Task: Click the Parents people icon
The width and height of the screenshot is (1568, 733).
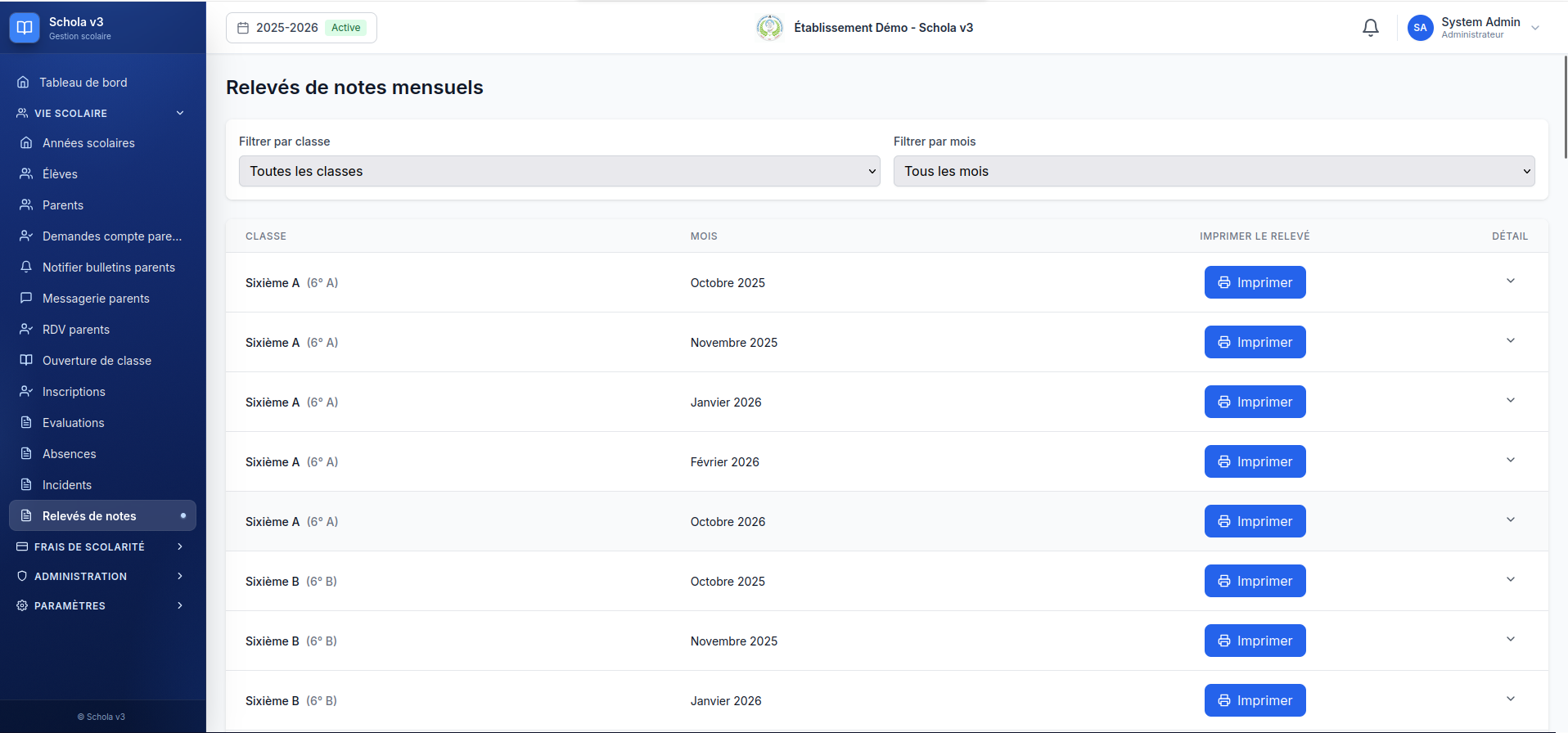Action: pyautogui.click(x=26, y=205)
